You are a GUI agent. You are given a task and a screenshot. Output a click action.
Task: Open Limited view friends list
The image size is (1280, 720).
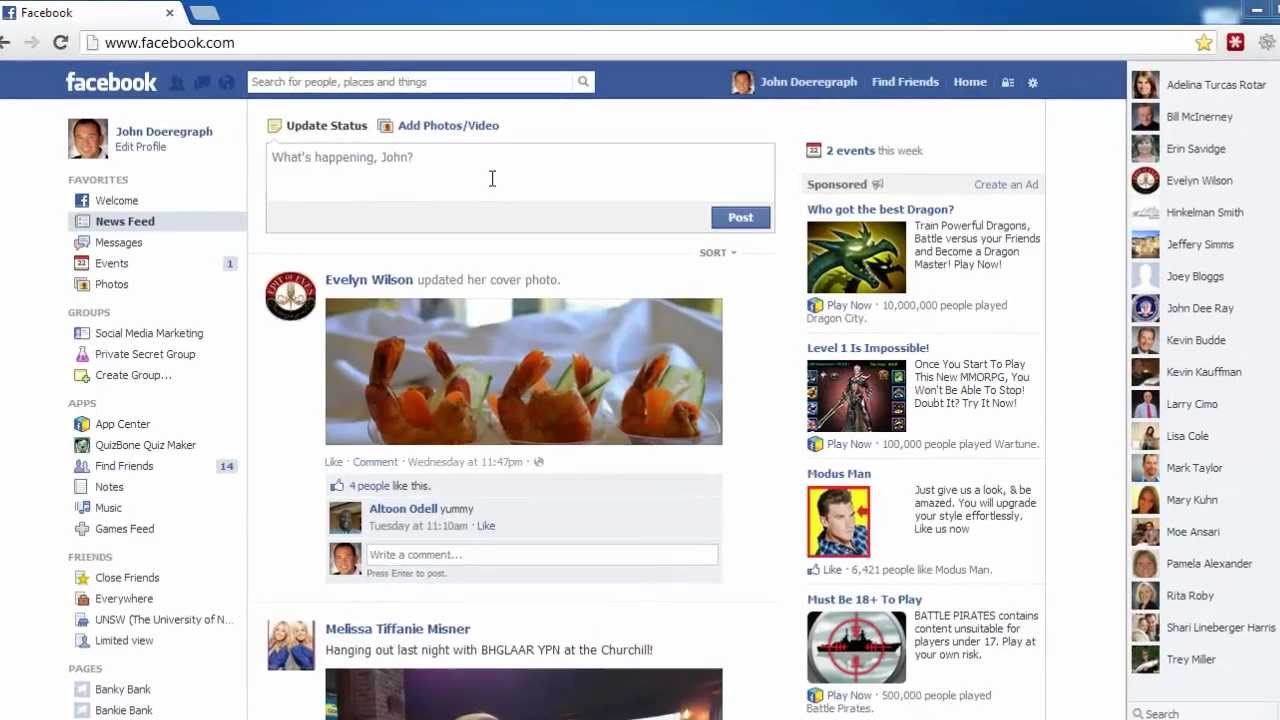pyautogui.click(x=124, y=641)
